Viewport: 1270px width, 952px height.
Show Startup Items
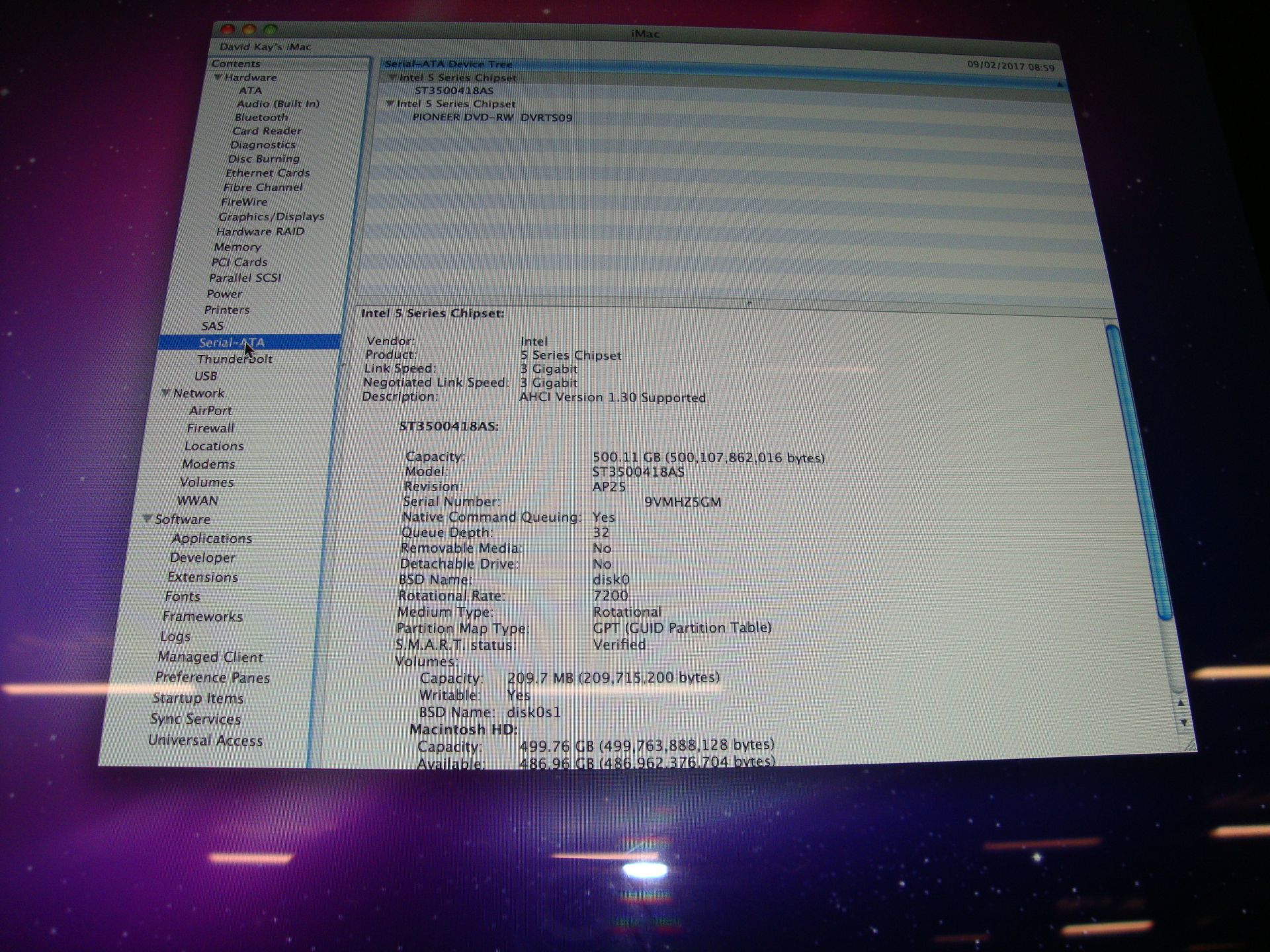pos(198,697)
